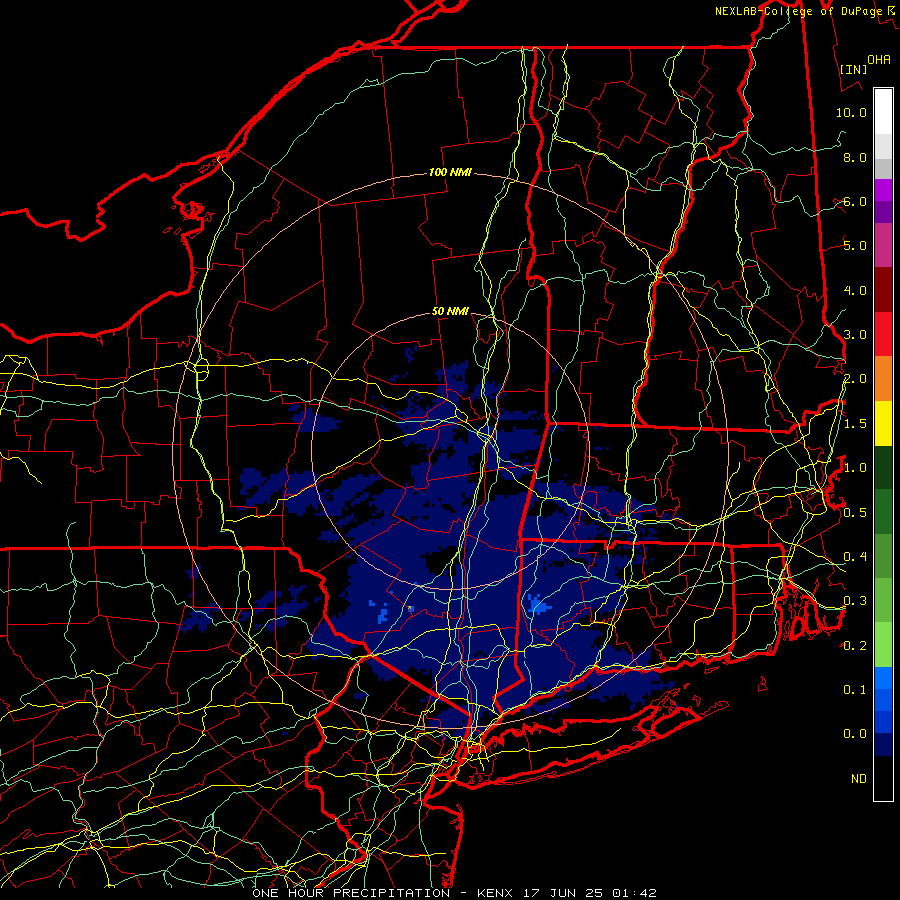Click the 1.5 legend value
Viewport: 900px width, 900px height.
click(855, 424)
